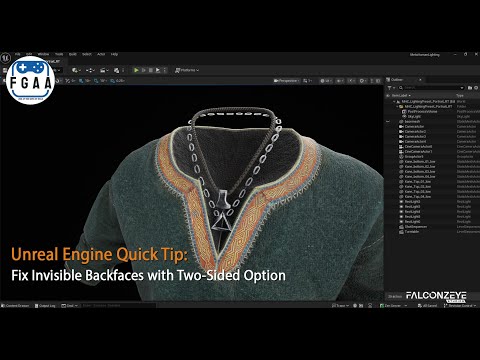480x360 pixels.
Task: Select basemesh in the Outliner
Action: click(412, 121)
